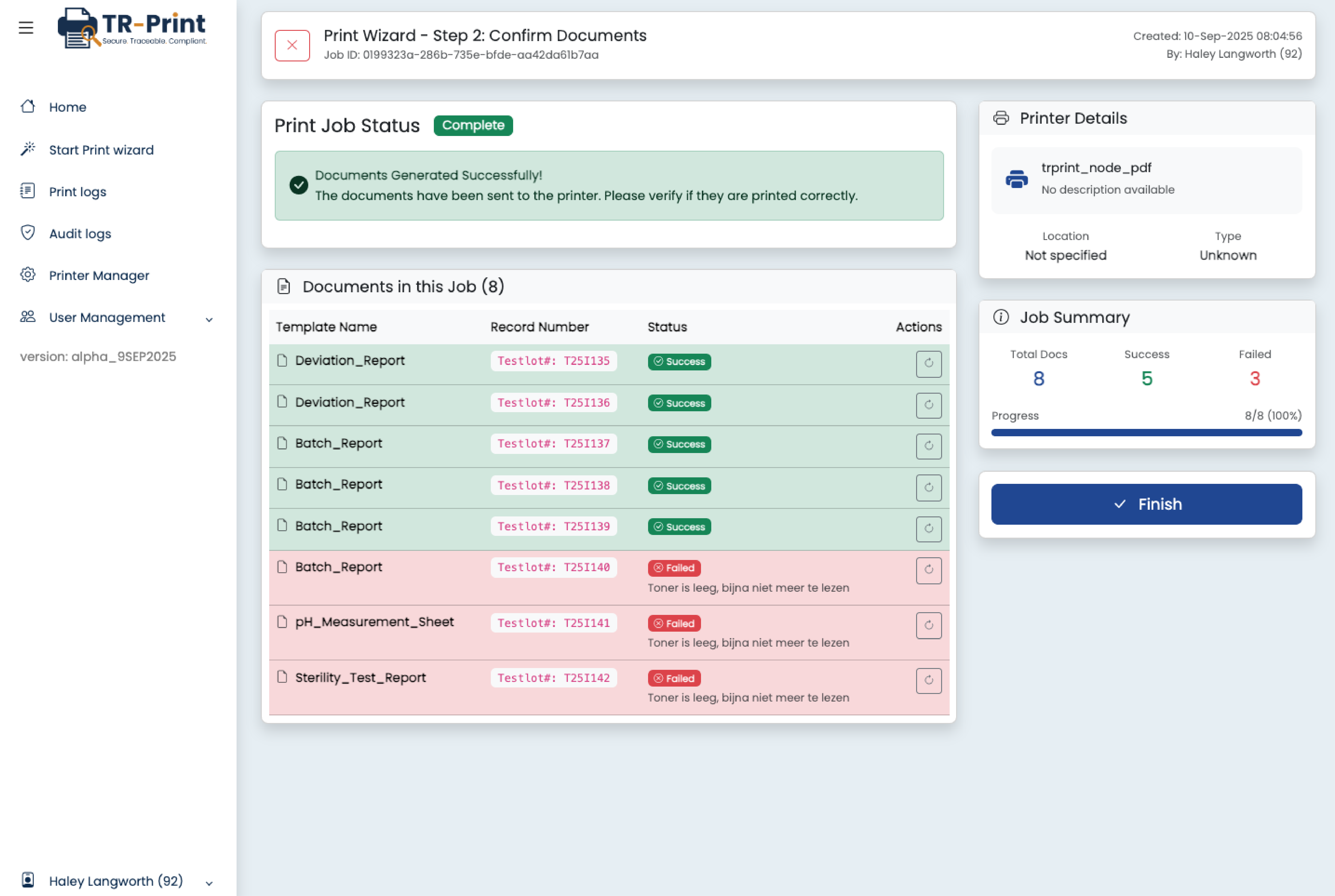The width and height of the screenshot is (1335, 896).
Task: Close the Print Wizard with the red X
Action: point(292,45)
